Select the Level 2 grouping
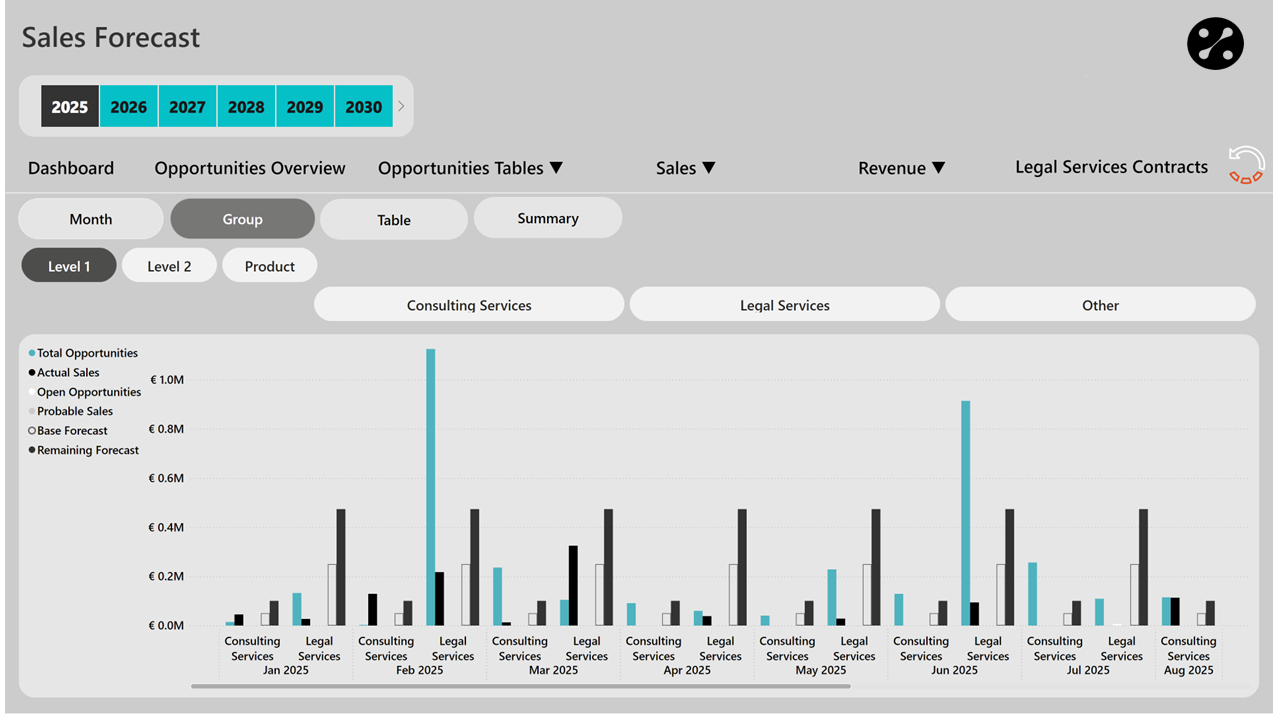Screen dimensions: 1280x720 point(169,265)
